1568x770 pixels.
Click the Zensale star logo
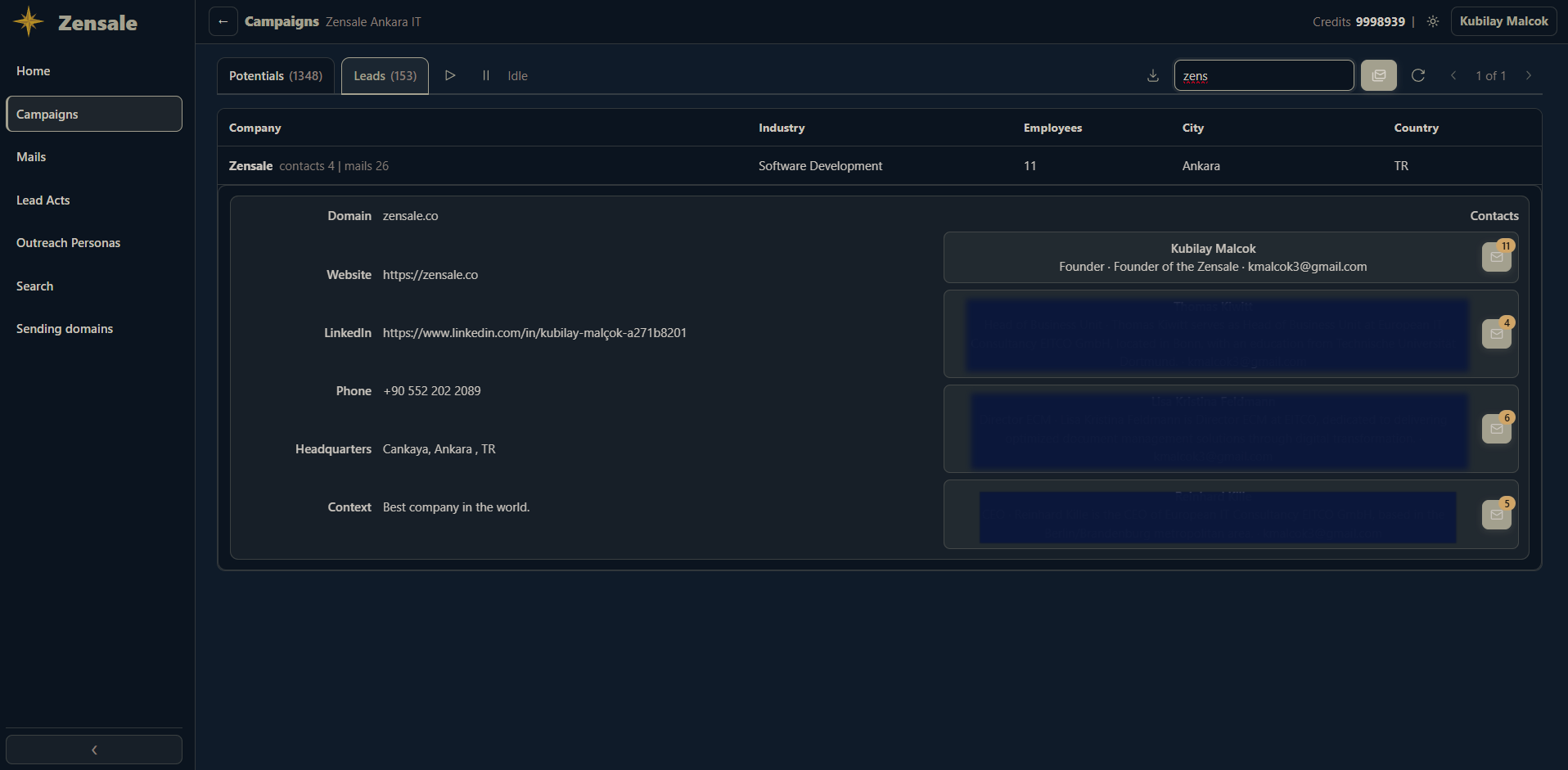[x=29, y=22]
